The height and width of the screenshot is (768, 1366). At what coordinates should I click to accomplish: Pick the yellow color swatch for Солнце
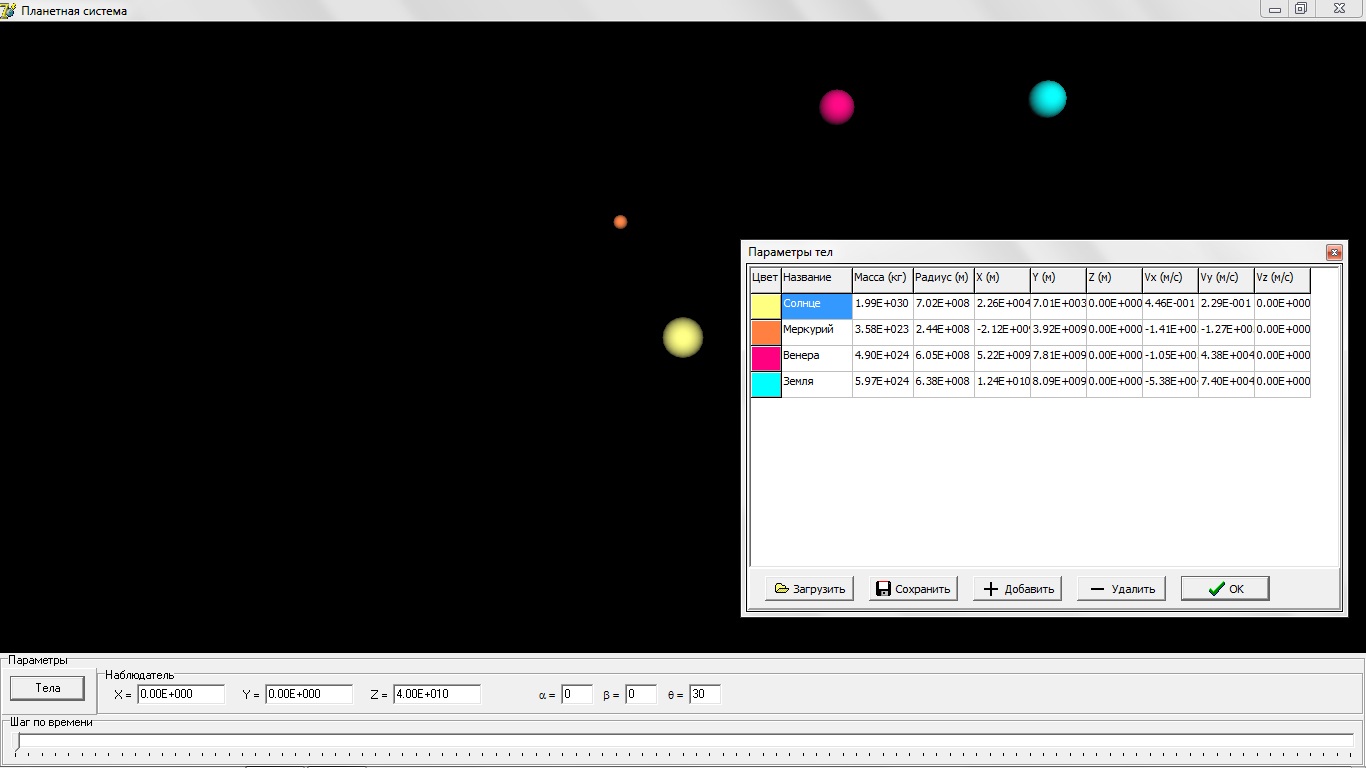(766, 306)
